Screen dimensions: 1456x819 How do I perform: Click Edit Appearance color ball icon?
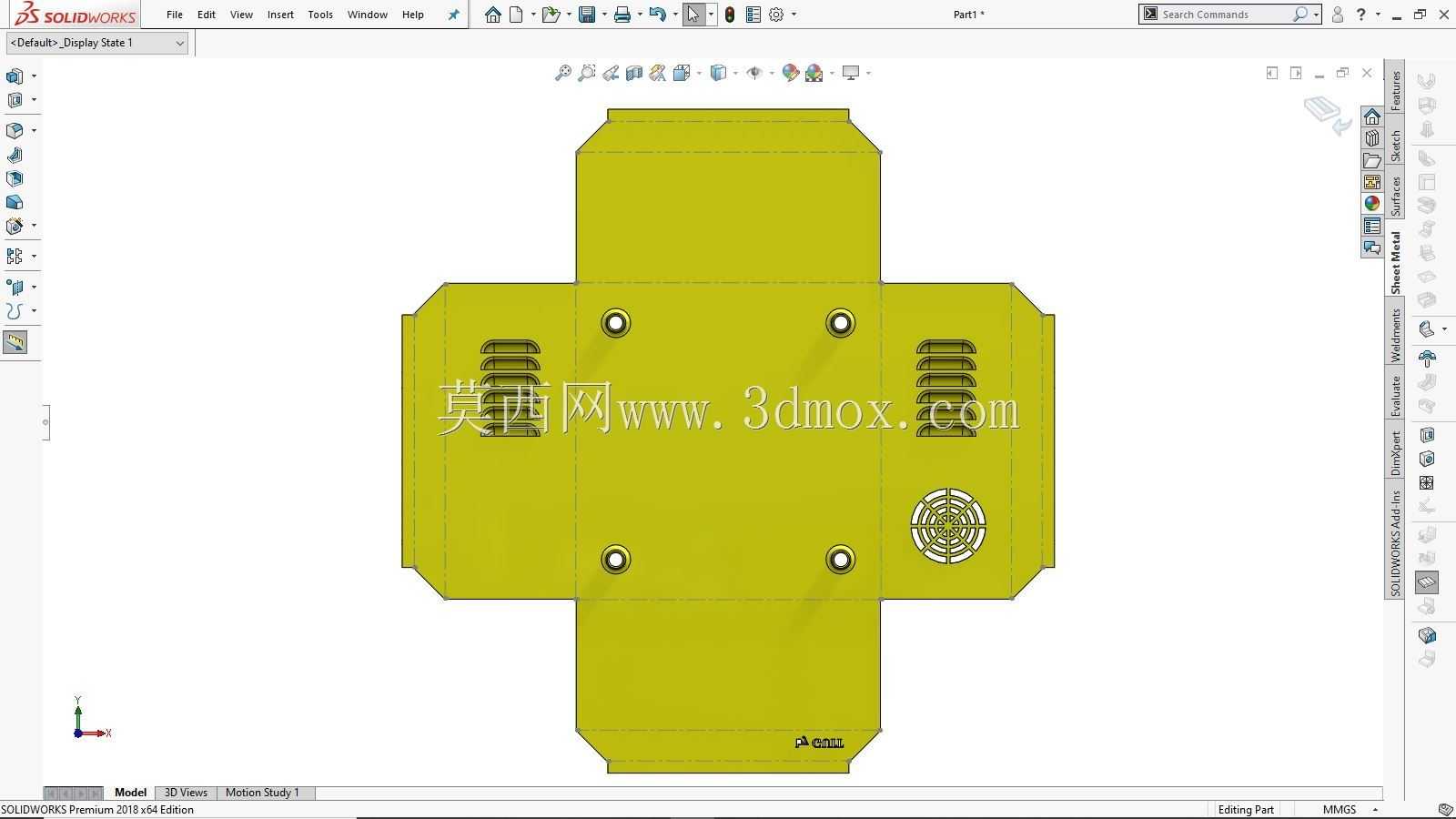click(791, 73)
